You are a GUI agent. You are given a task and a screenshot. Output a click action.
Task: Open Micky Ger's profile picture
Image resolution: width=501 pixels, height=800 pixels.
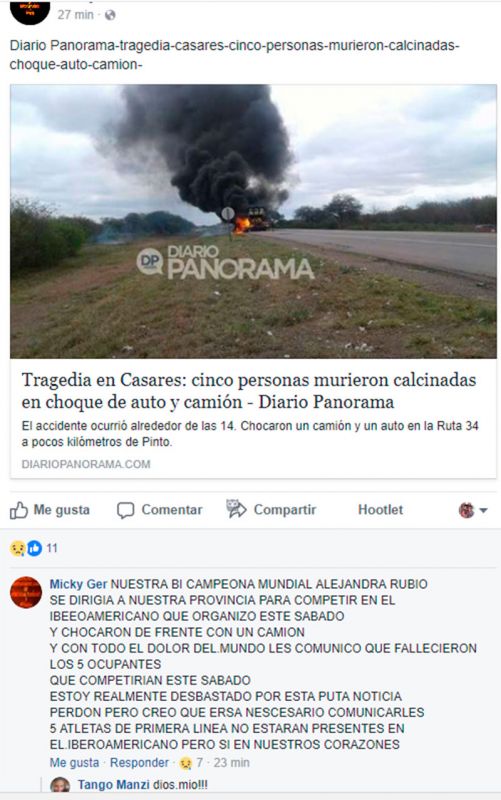point(26,592)
